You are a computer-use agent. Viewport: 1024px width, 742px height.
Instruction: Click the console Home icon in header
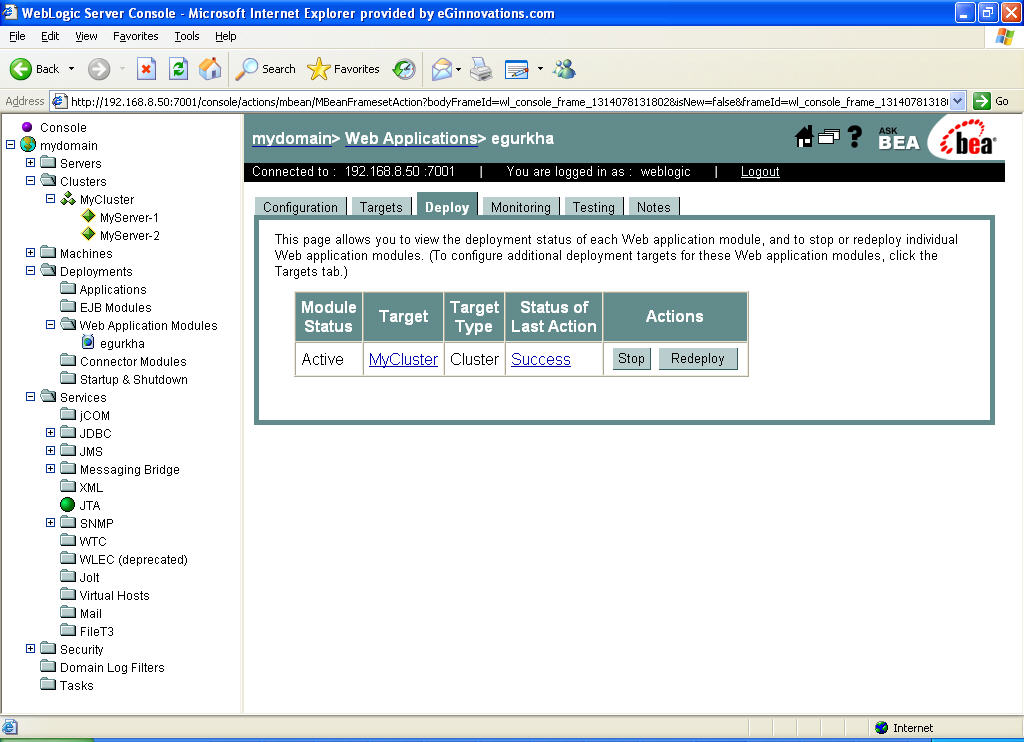tap(804, 137)
